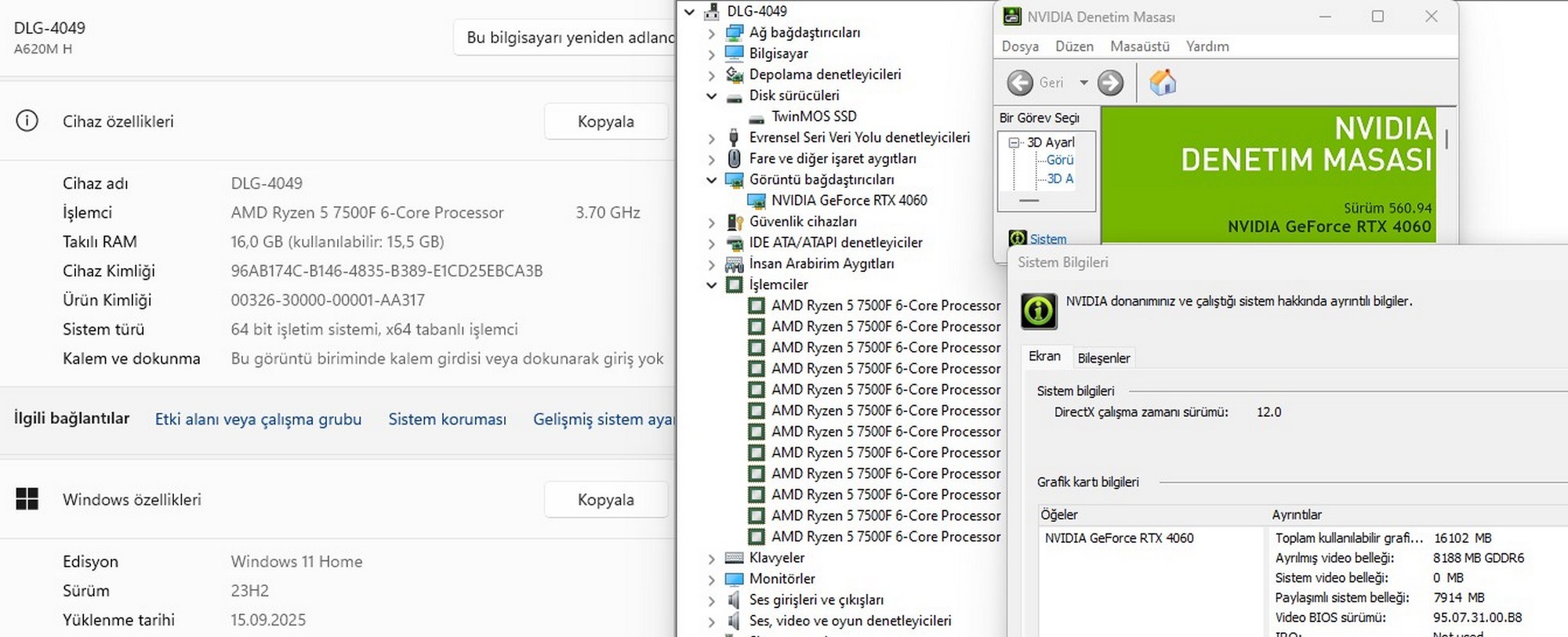Click Kopyala next to Cihaz özellikleri
The height and width of the screenshot is (637, 1568).
606,121
